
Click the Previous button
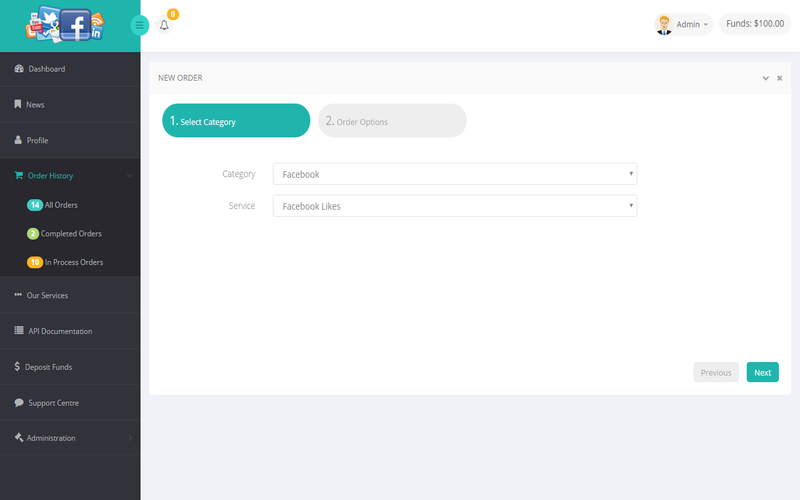(716, 372)
